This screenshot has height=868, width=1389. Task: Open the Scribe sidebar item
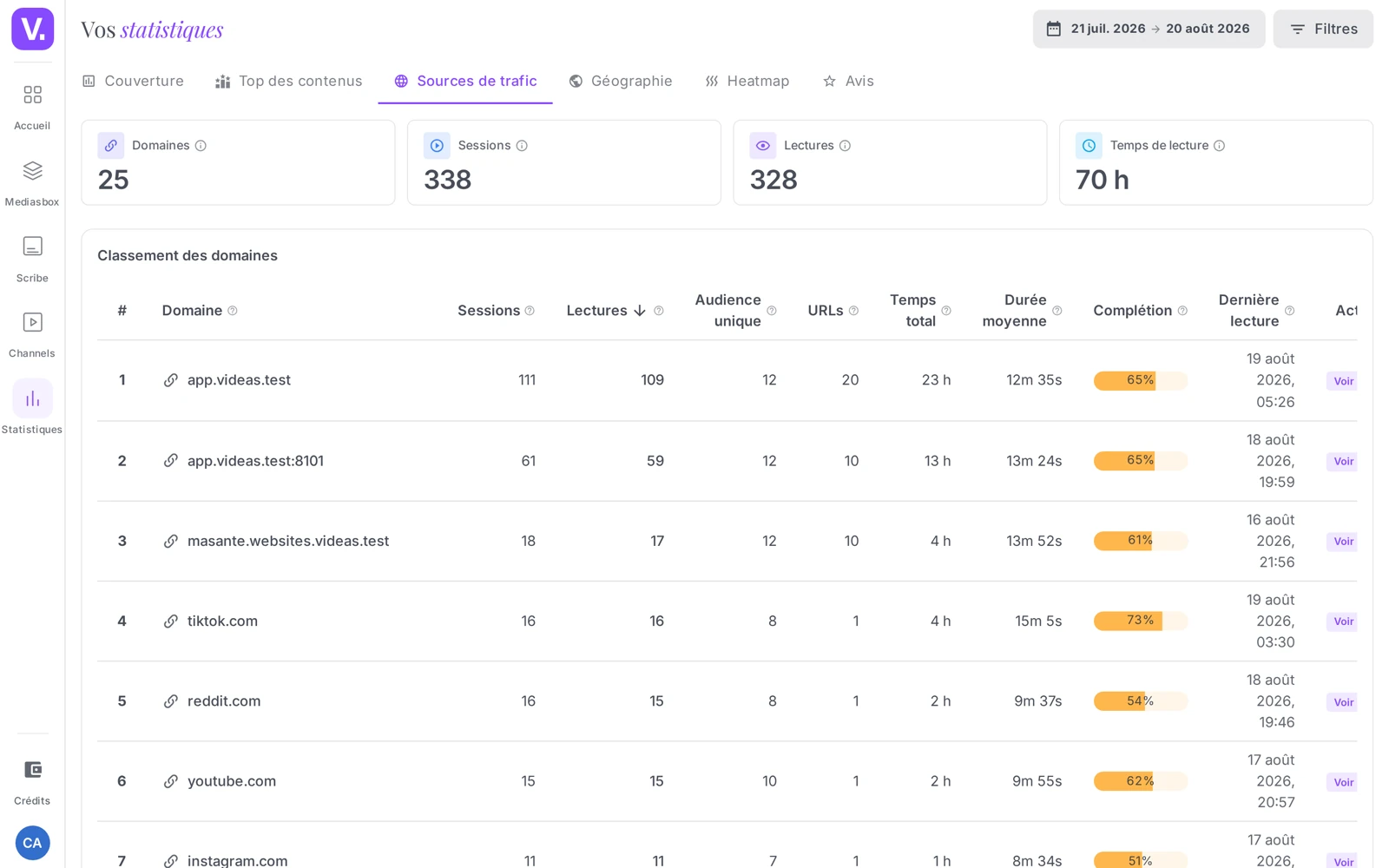click(32, 260)
